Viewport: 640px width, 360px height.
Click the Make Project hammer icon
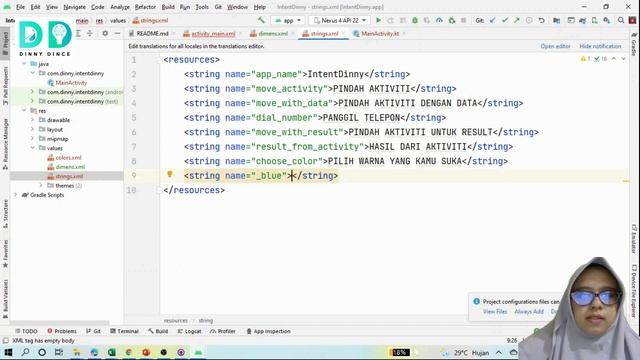click(261, 20)
